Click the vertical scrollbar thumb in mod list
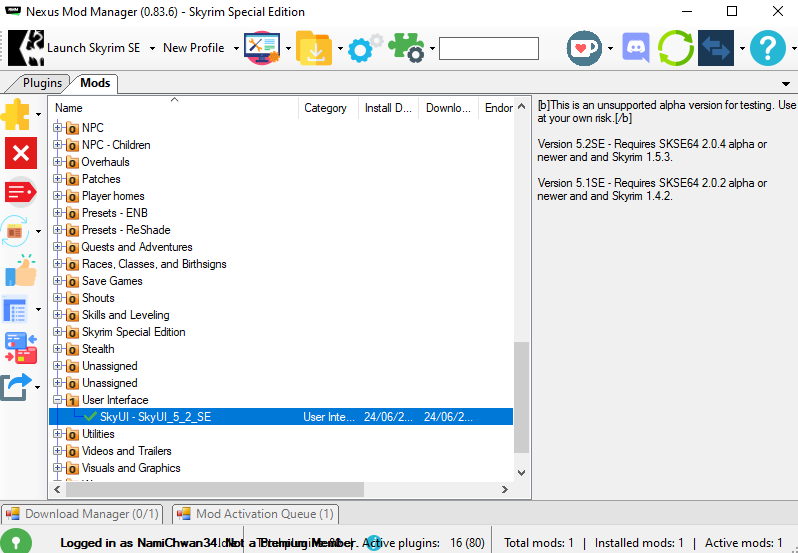The image size is (798, 553). coord(521,397)
